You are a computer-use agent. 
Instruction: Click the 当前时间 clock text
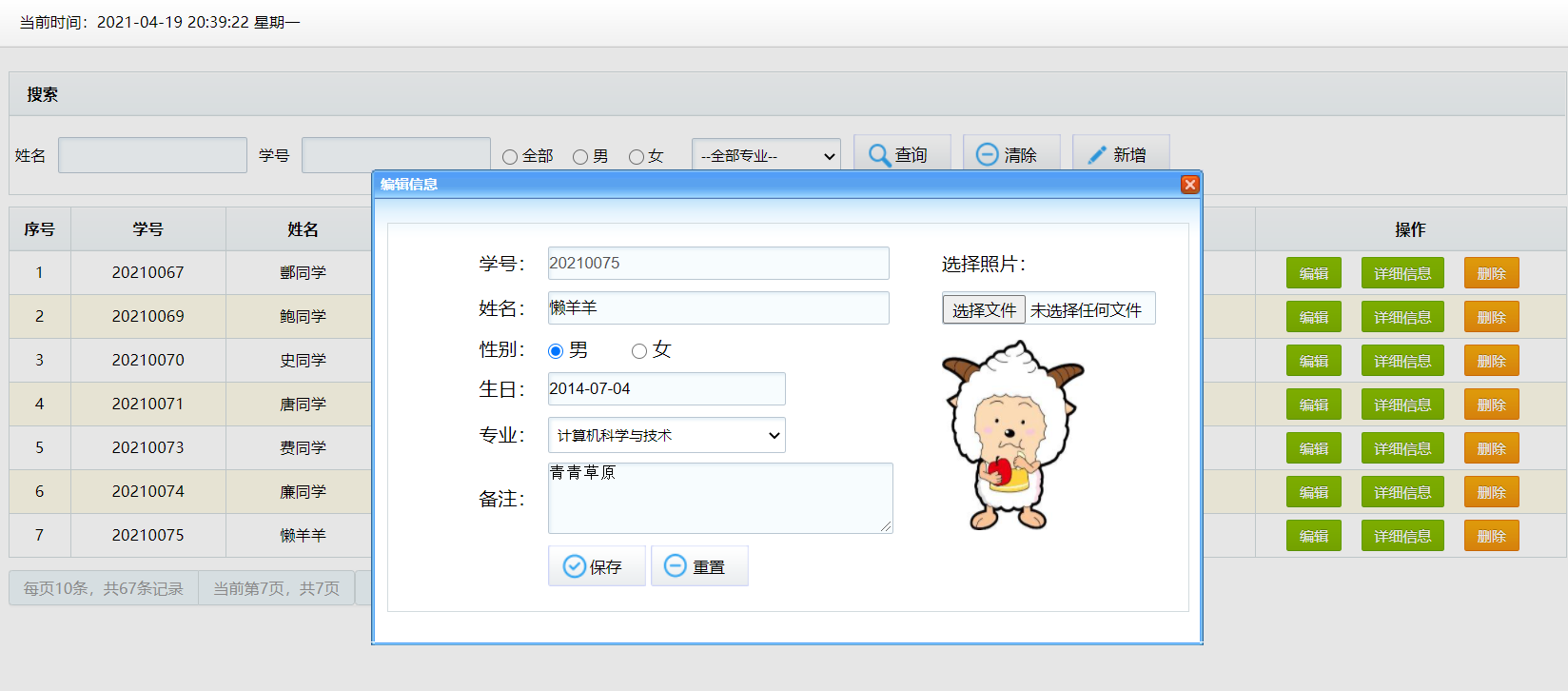click(160, 22)
